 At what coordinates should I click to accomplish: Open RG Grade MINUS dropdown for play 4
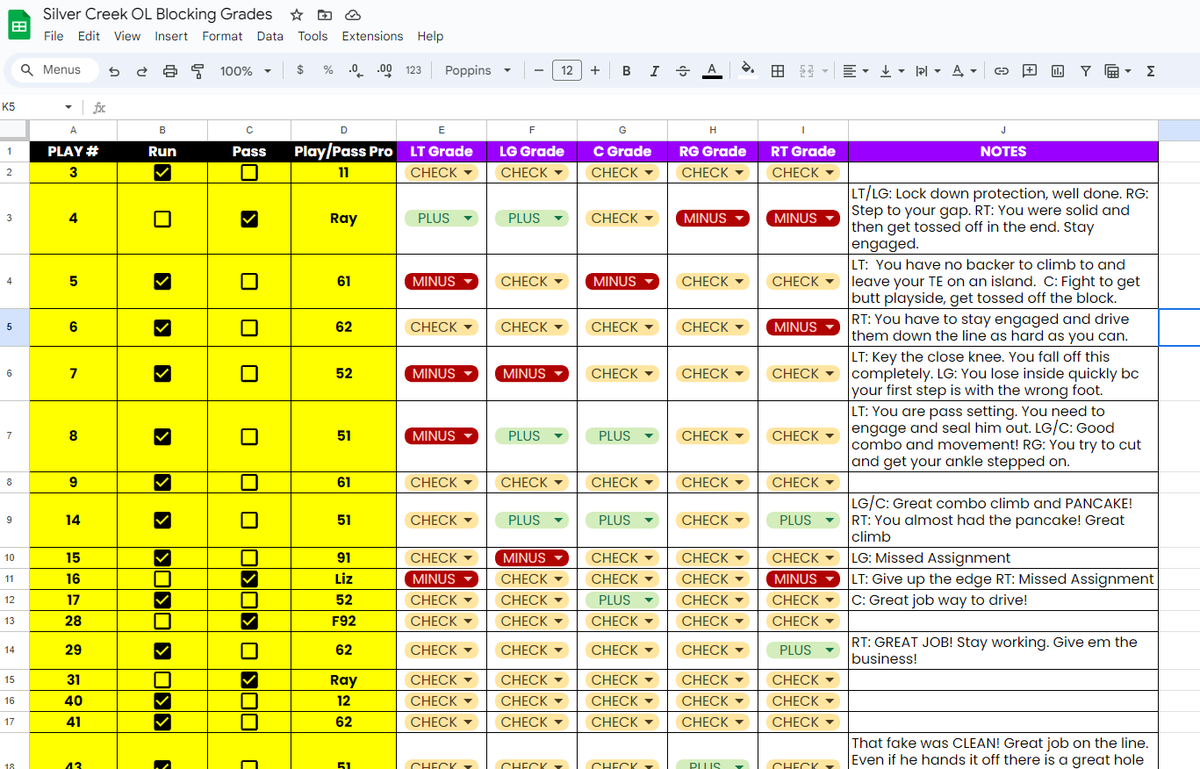[712, 219]
